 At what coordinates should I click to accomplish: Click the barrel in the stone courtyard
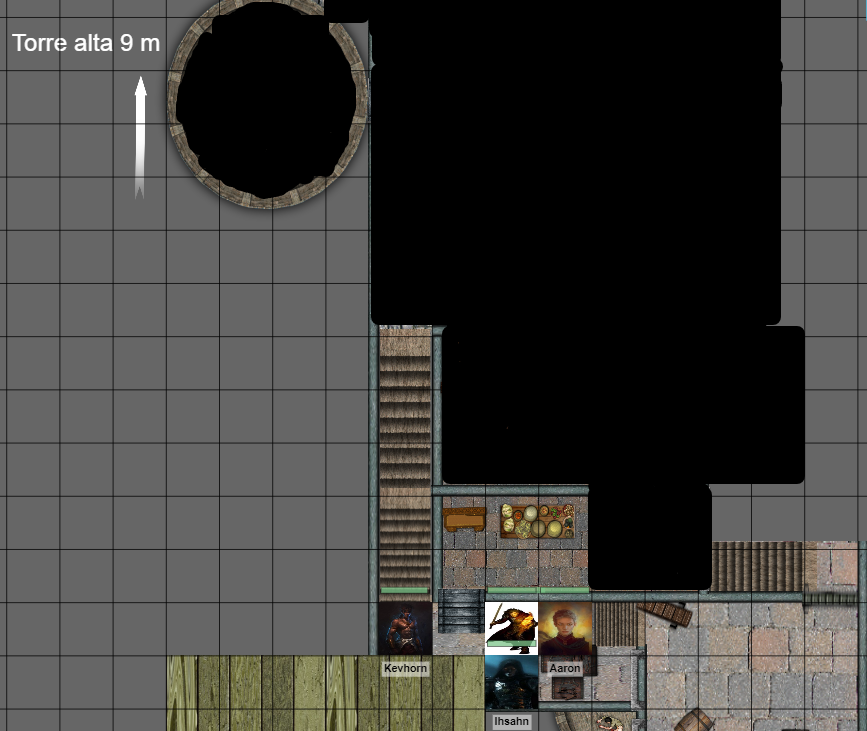[694, 722]
